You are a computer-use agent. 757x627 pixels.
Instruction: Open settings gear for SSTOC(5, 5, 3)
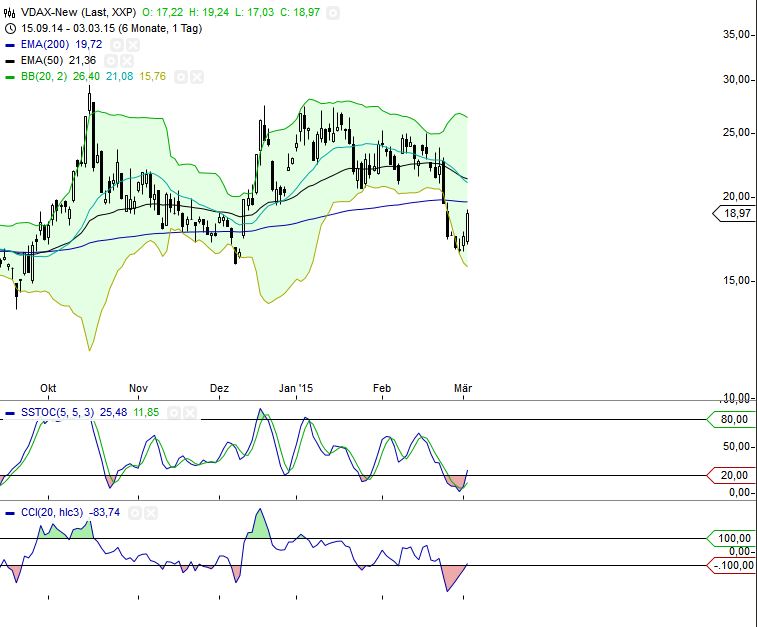pyautogui.click(x=174, y=413)
